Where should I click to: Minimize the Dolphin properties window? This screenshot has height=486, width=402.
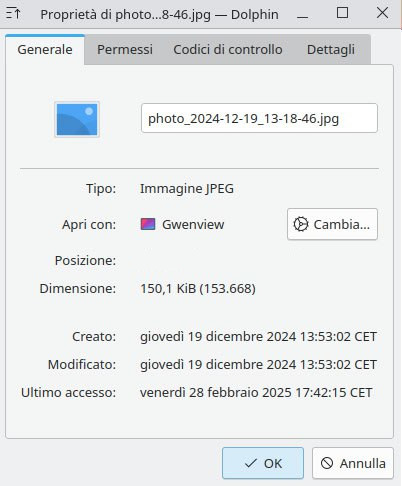[x=302, y=14]
